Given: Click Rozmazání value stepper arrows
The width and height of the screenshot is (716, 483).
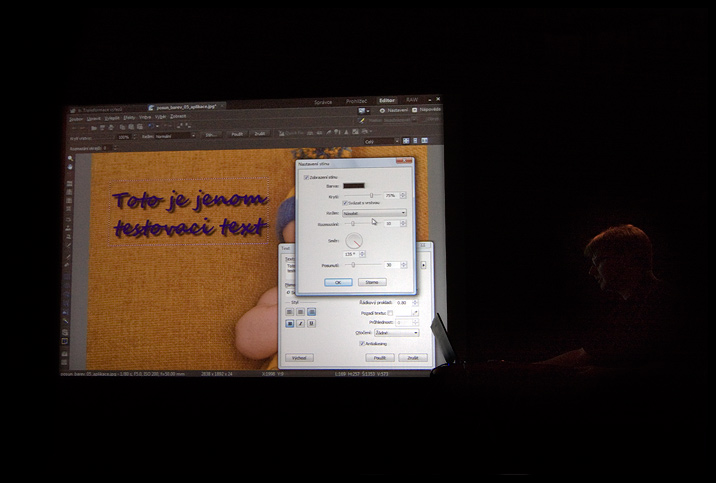Looking at the screenshot, I should click(x=403, y=223).
